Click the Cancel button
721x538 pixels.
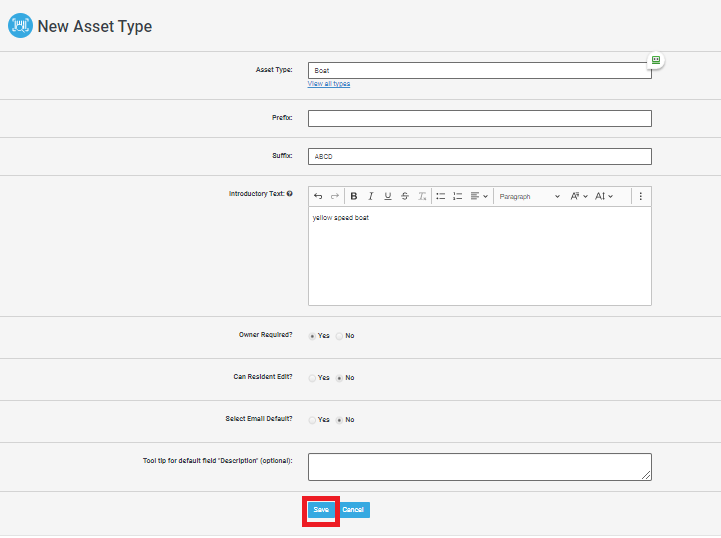coord(354,510)
